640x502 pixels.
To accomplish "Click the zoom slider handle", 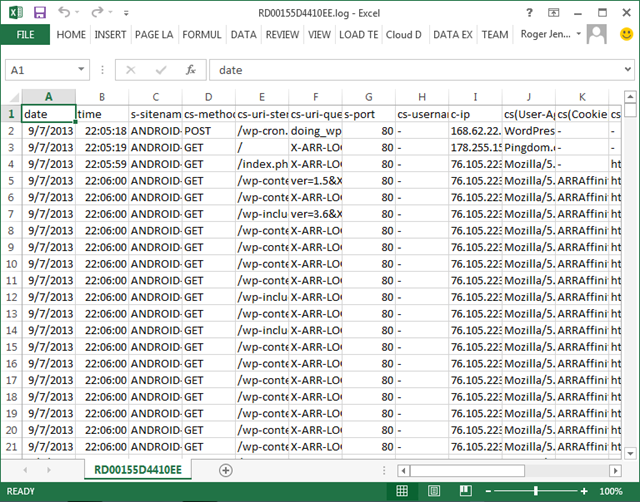I will [536, 491].
